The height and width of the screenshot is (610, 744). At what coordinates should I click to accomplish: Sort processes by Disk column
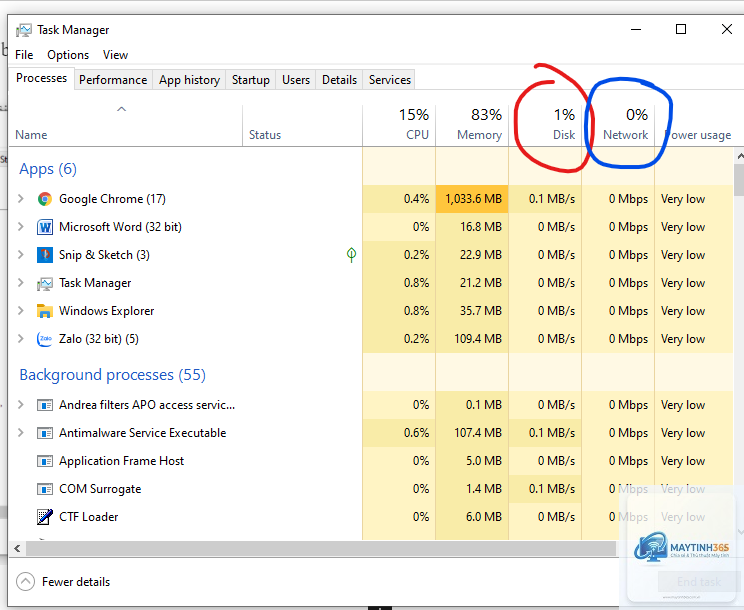(x=545, y=126)
